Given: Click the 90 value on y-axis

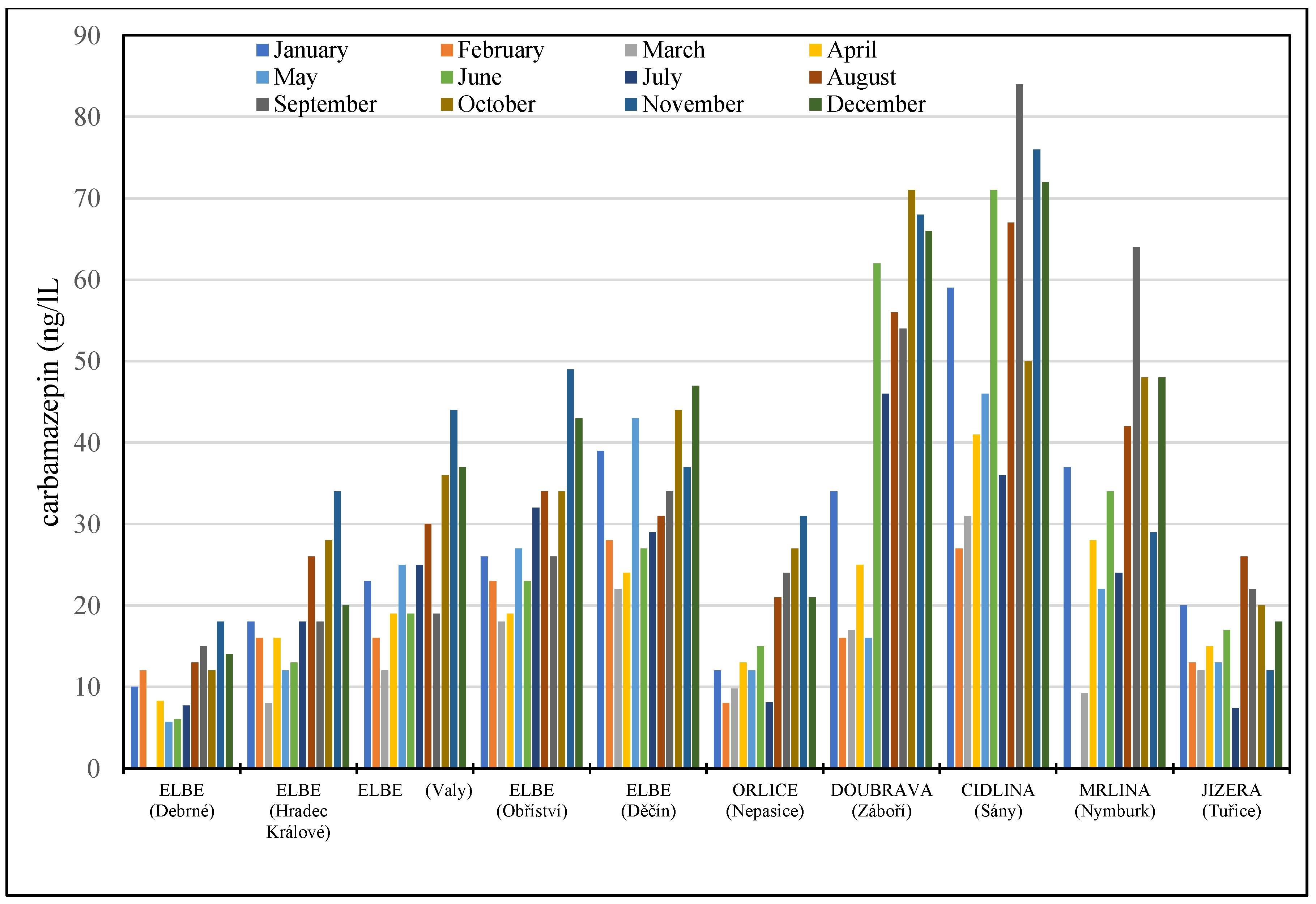Looking at the screenshot, I should coord(87,36).
